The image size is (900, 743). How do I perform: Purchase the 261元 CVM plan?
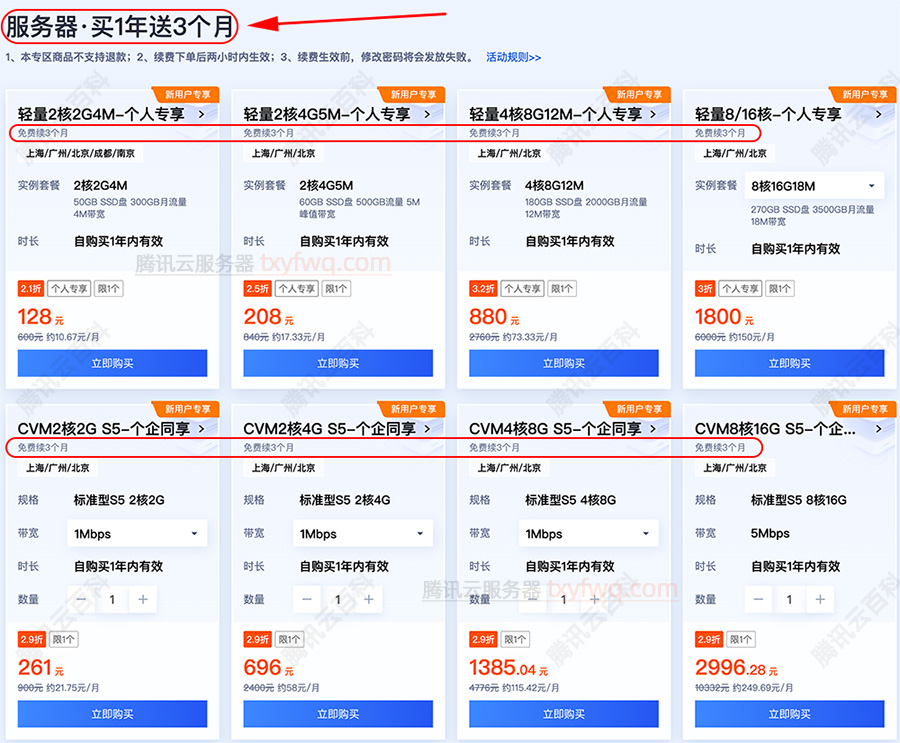(x=112, y=714)
